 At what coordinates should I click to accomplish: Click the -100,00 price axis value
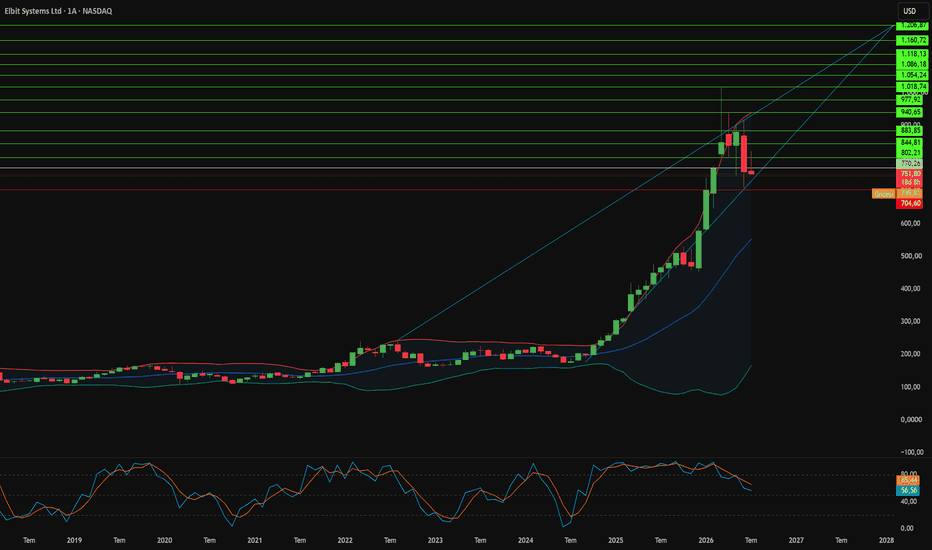click(x=911, y=452)
